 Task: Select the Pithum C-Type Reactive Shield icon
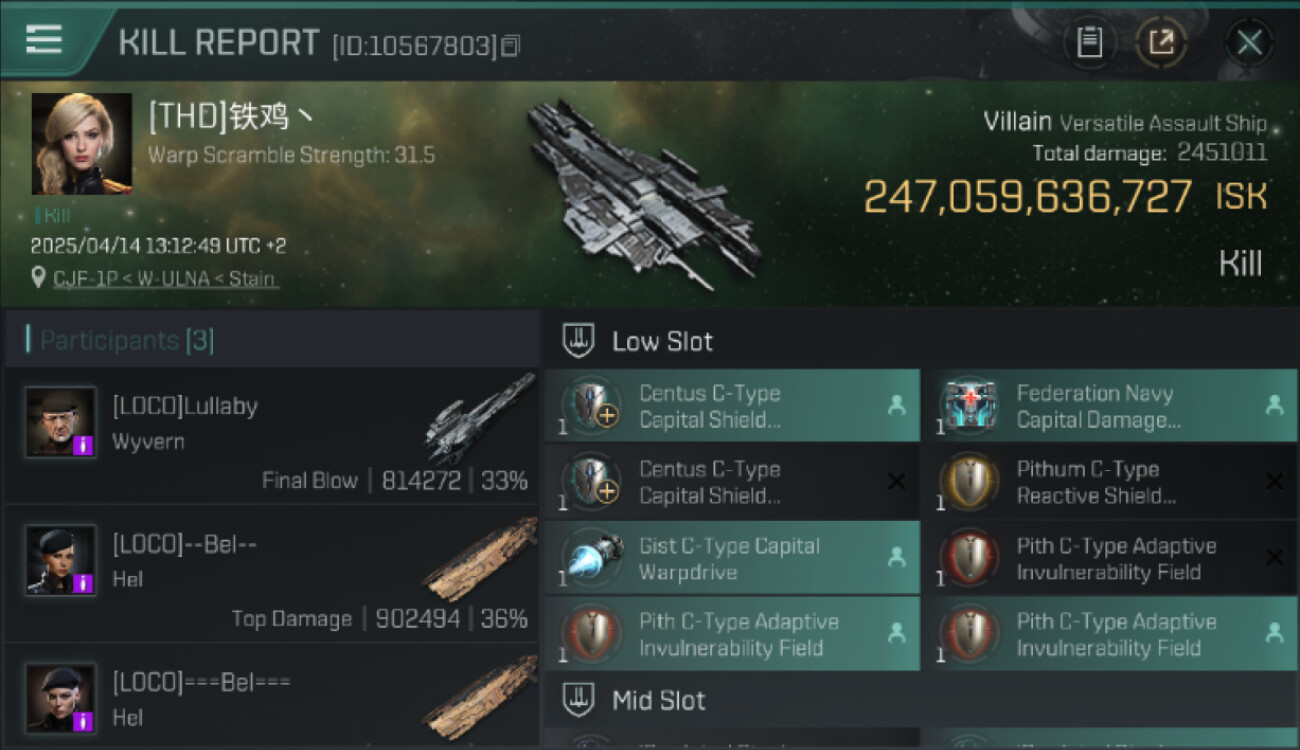tap(969, 482)
